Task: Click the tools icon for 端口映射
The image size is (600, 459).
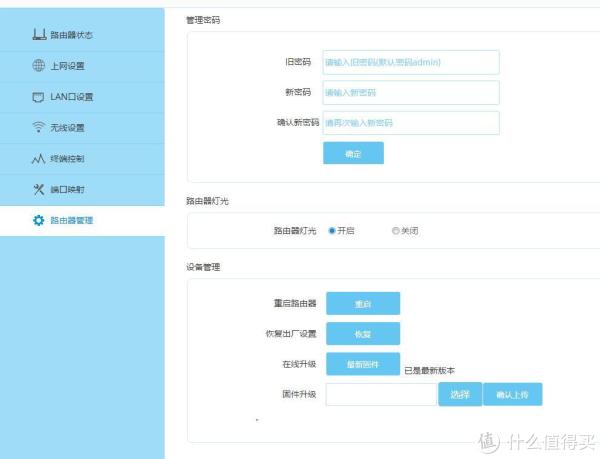Action: coord(38,189)
